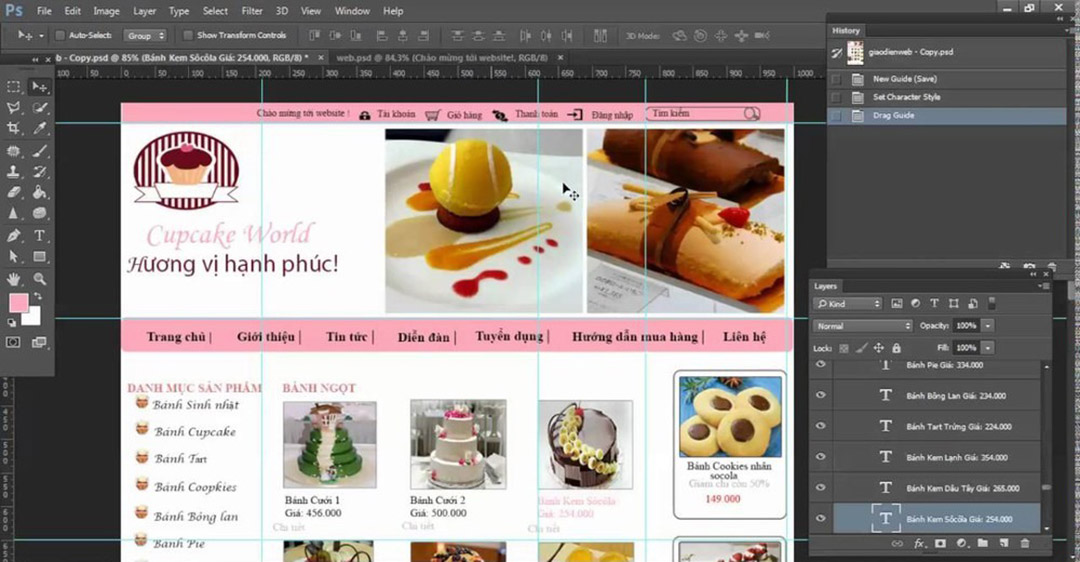This screenshot has height=562, width=1080.
Task: Create a new layer group
Action: tap(983, 543)
